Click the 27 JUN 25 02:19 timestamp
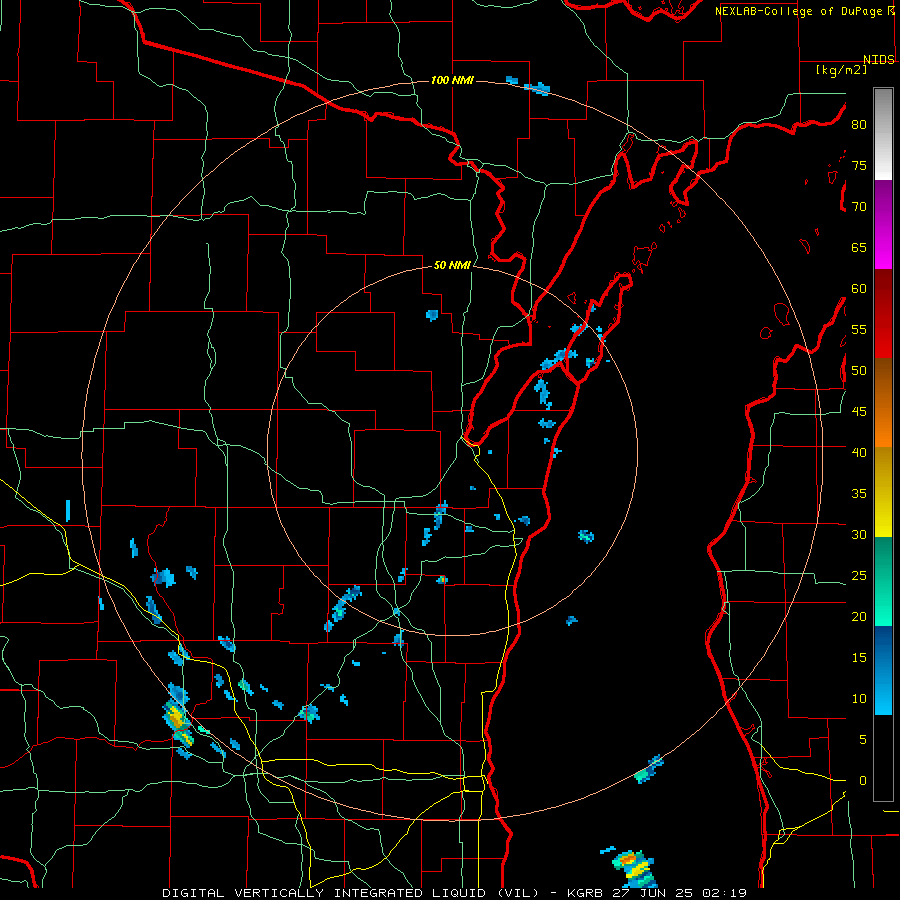Viewport: 900px width, 900px height. 680,893
